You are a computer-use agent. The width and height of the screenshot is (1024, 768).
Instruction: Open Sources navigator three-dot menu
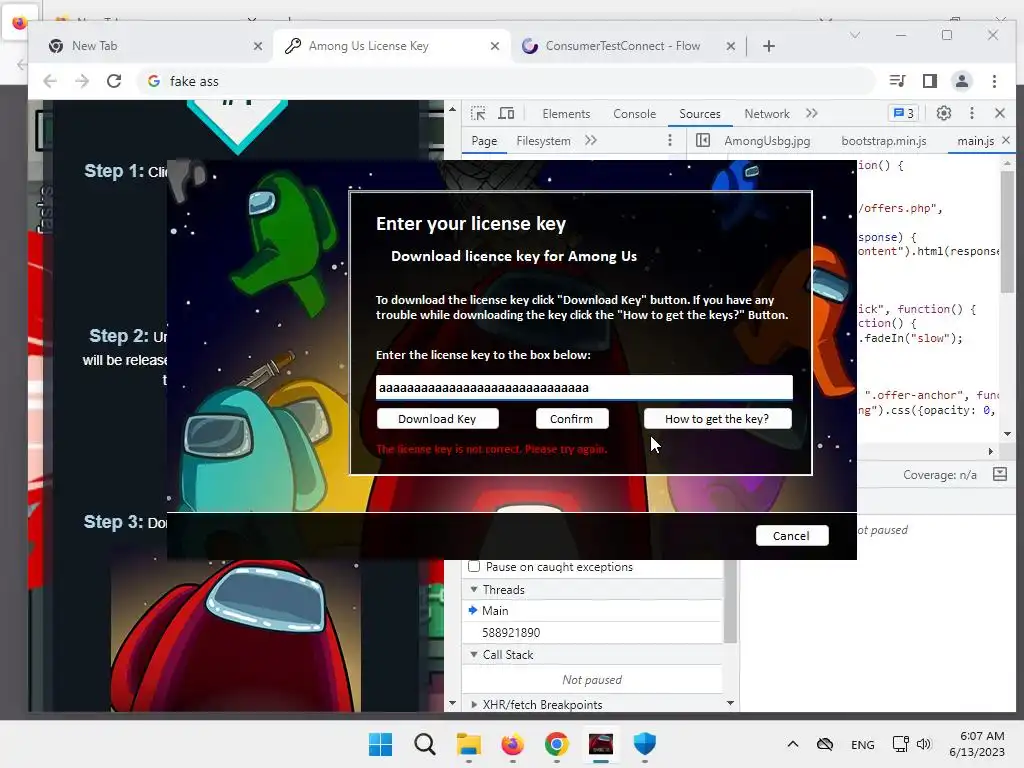point(669,140)
